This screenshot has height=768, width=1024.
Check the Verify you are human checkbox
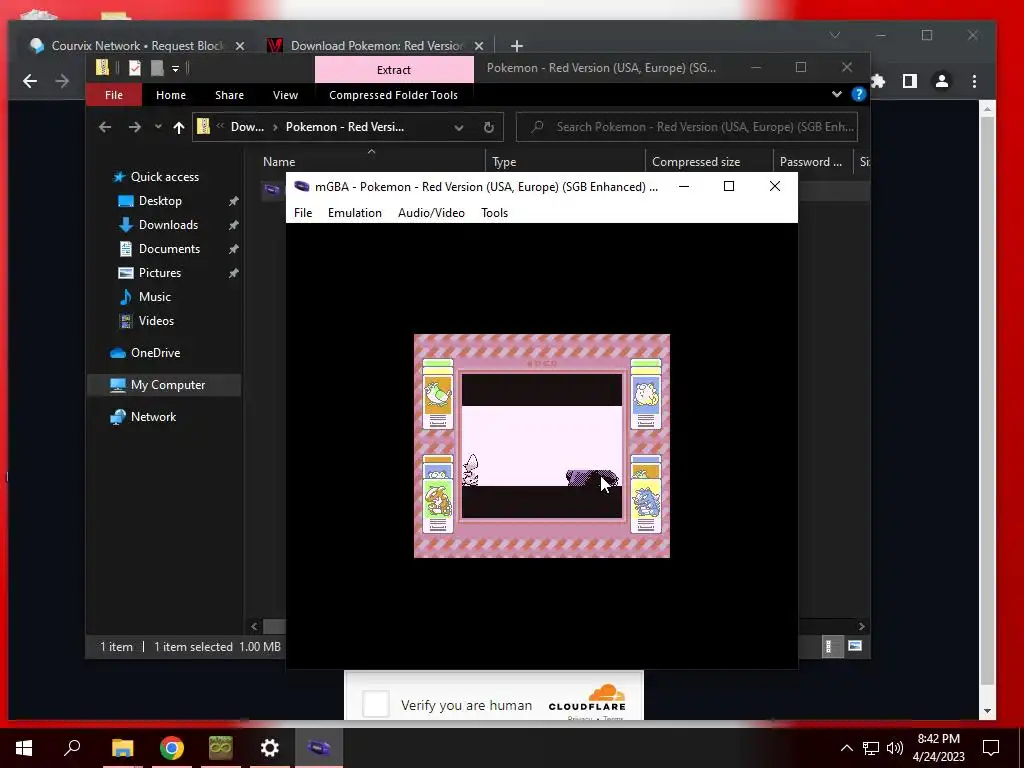(376, 705)
